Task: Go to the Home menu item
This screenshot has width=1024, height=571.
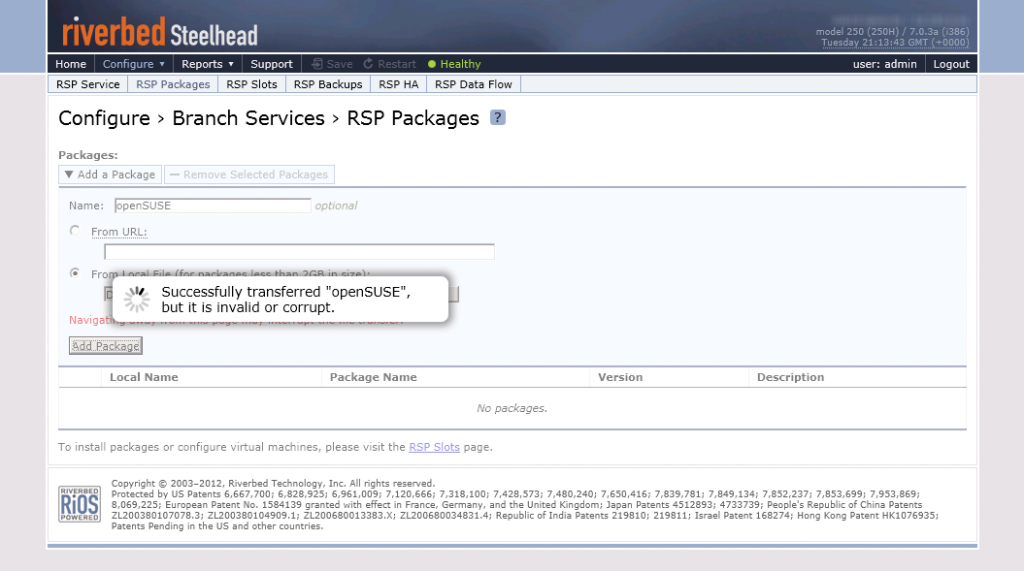Action: [x=71, y=64]
